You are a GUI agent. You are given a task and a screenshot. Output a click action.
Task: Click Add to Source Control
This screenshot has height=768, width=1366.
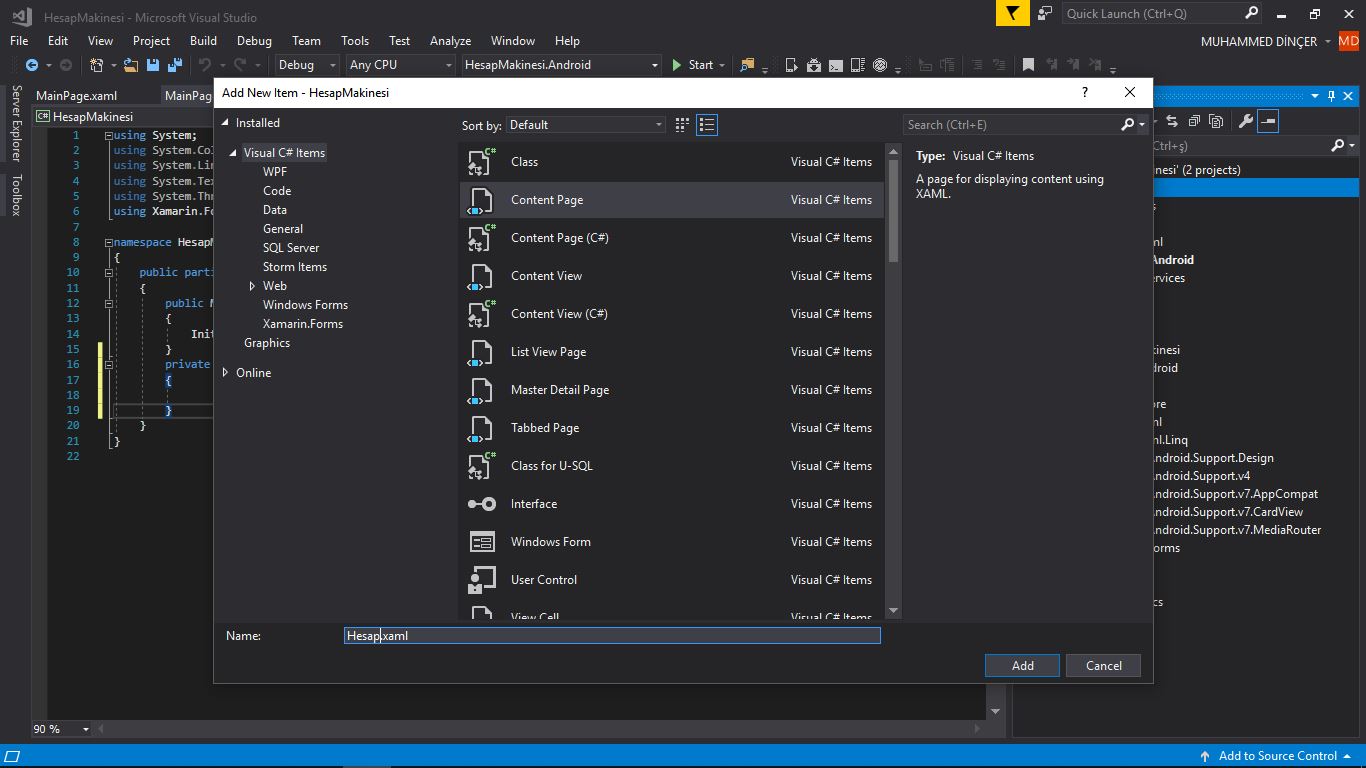tap(1277, 756)
